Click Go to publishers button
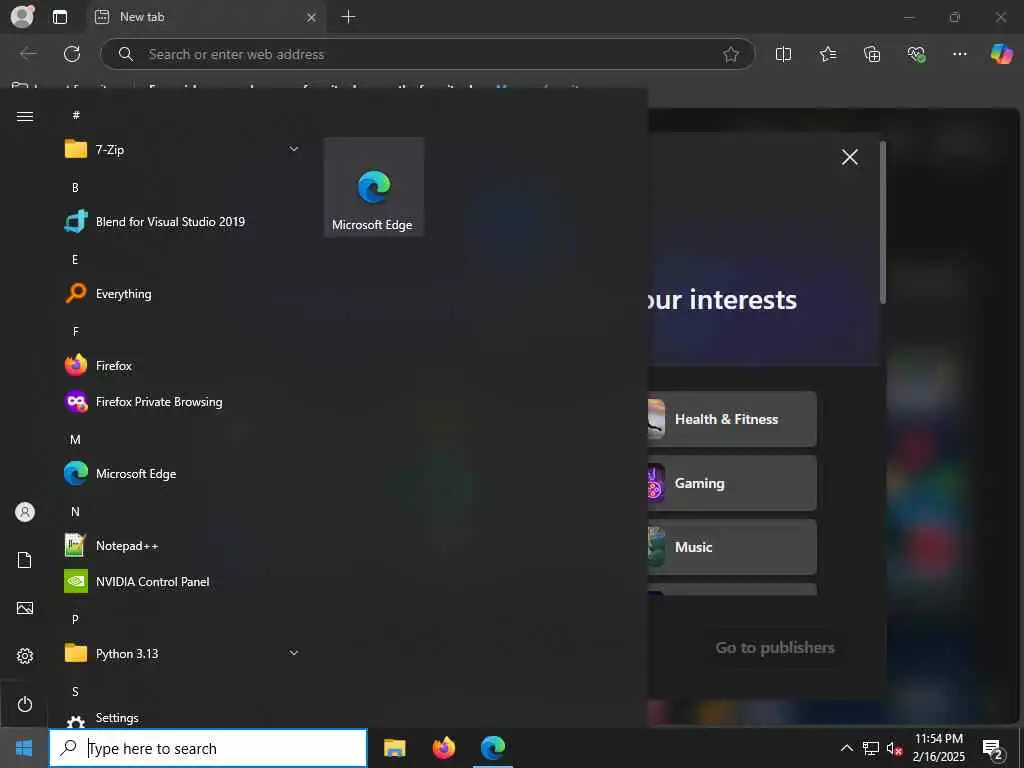 pos(775,647)
